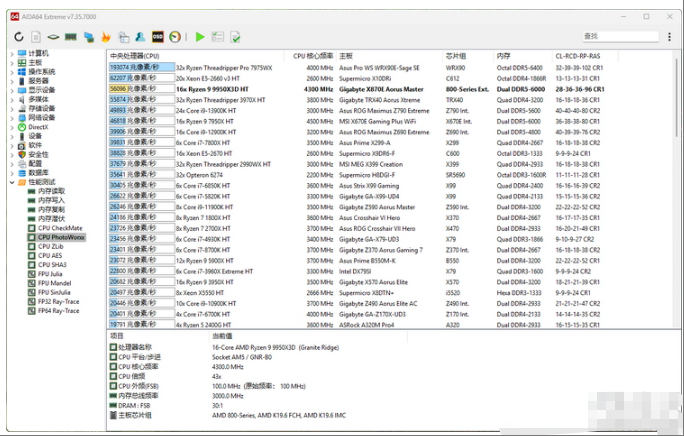Image resolution: width=684 pixels, height=436 pixels.
Task: Open the Report page icon in toolbar
Action: tap(36, 37)
